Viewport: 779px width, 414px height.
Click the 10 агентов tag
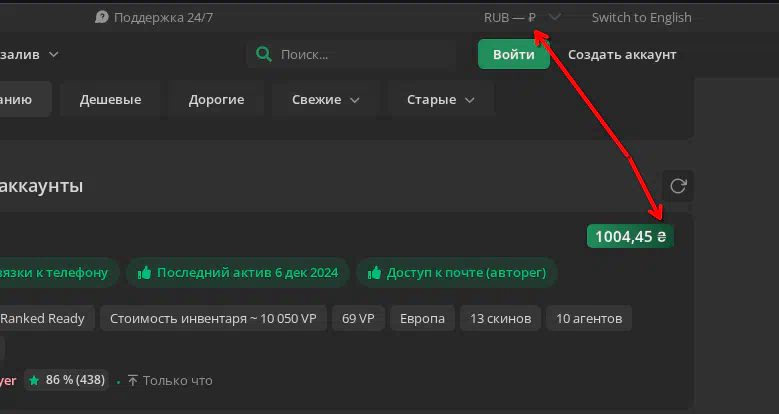coord(589,318)
